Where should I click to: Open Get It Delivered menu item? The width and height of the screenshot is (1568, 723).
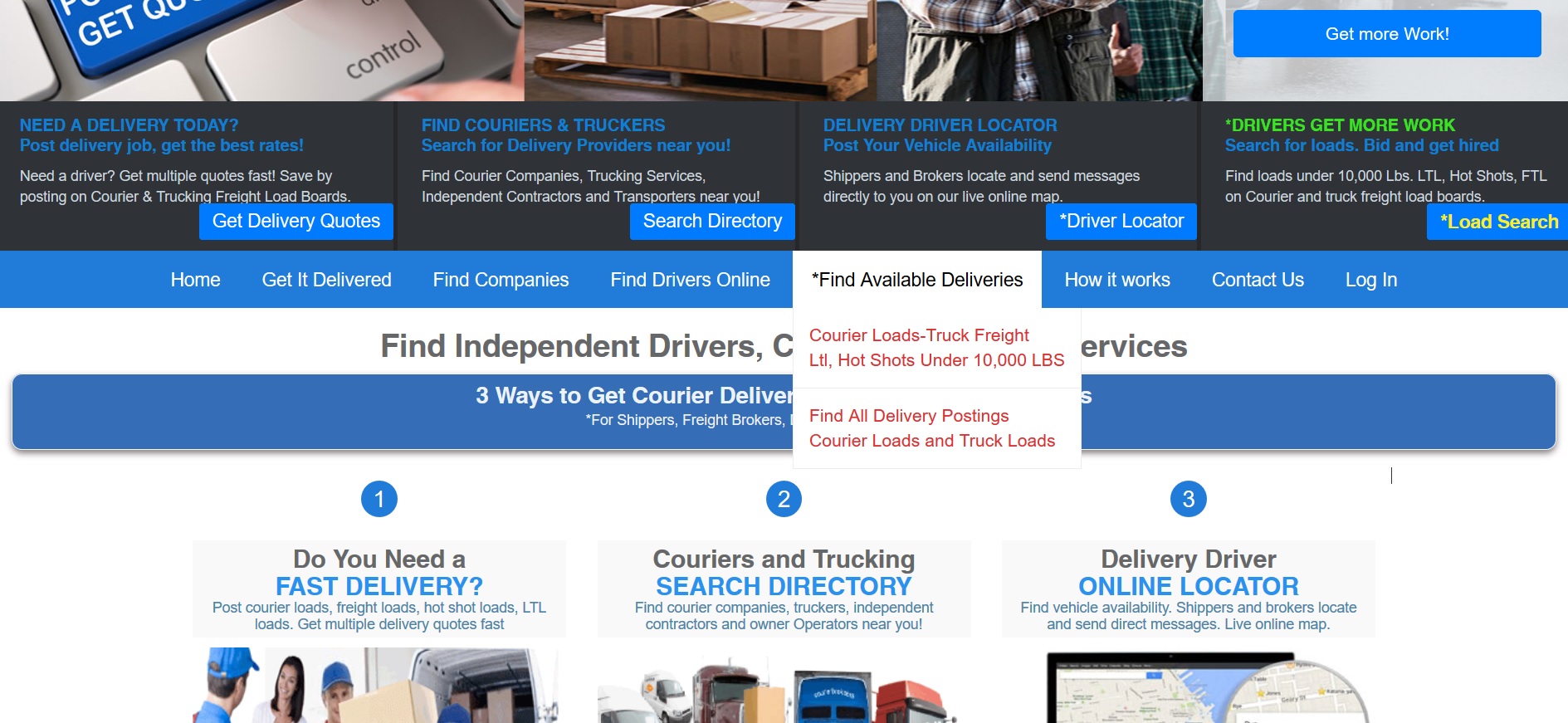click(327, 280)
